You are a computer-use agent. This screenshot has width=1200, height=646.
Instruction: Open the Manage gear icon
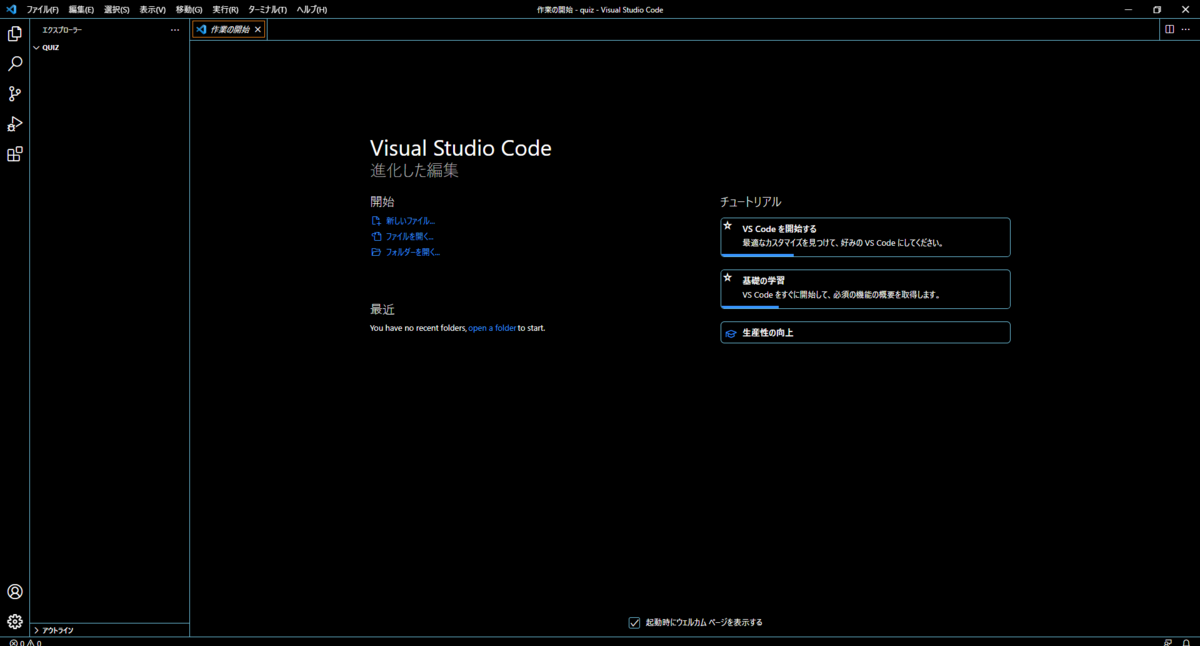(15, 622)
